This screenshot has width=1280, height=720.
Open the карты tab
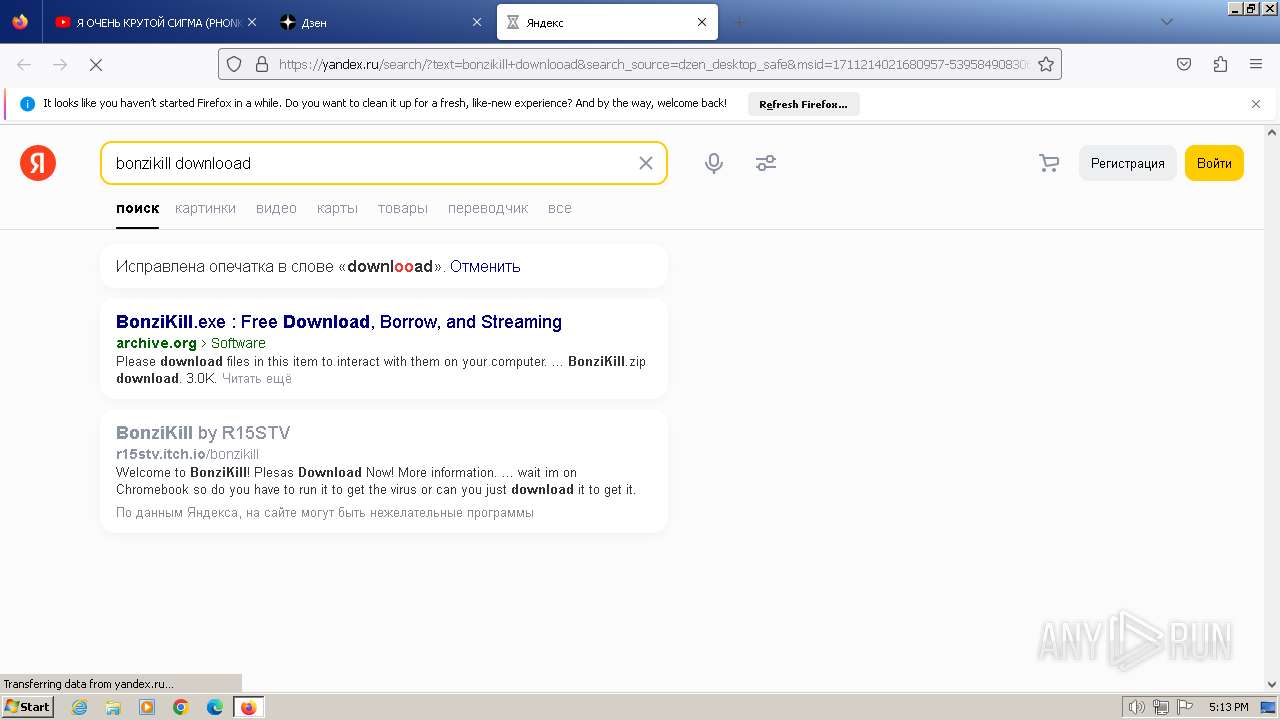pyautogui.click(x=337, y=208)
